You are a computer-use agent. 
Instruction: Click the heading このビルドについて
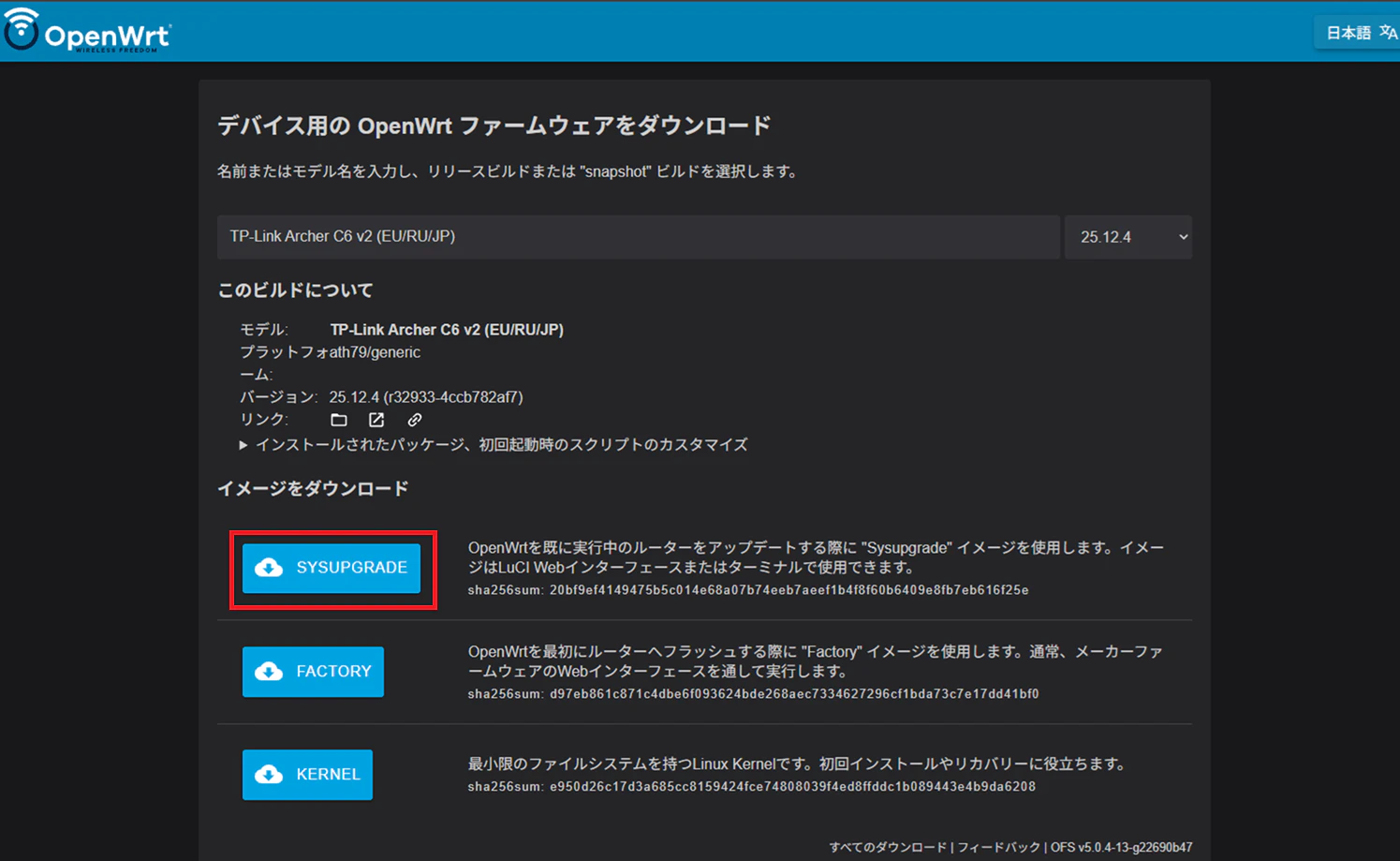tap(295, 290)
